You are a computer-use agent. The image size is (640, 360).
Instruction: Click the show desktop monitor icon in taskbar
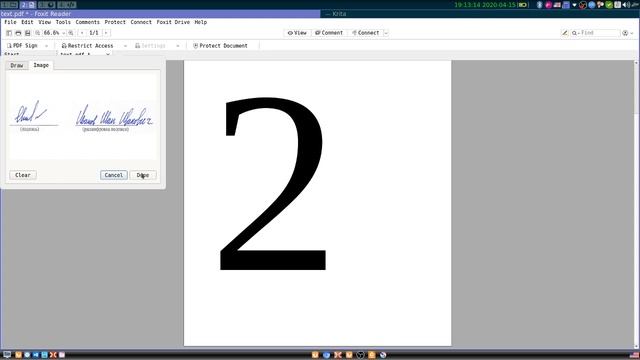click(7, 355)
